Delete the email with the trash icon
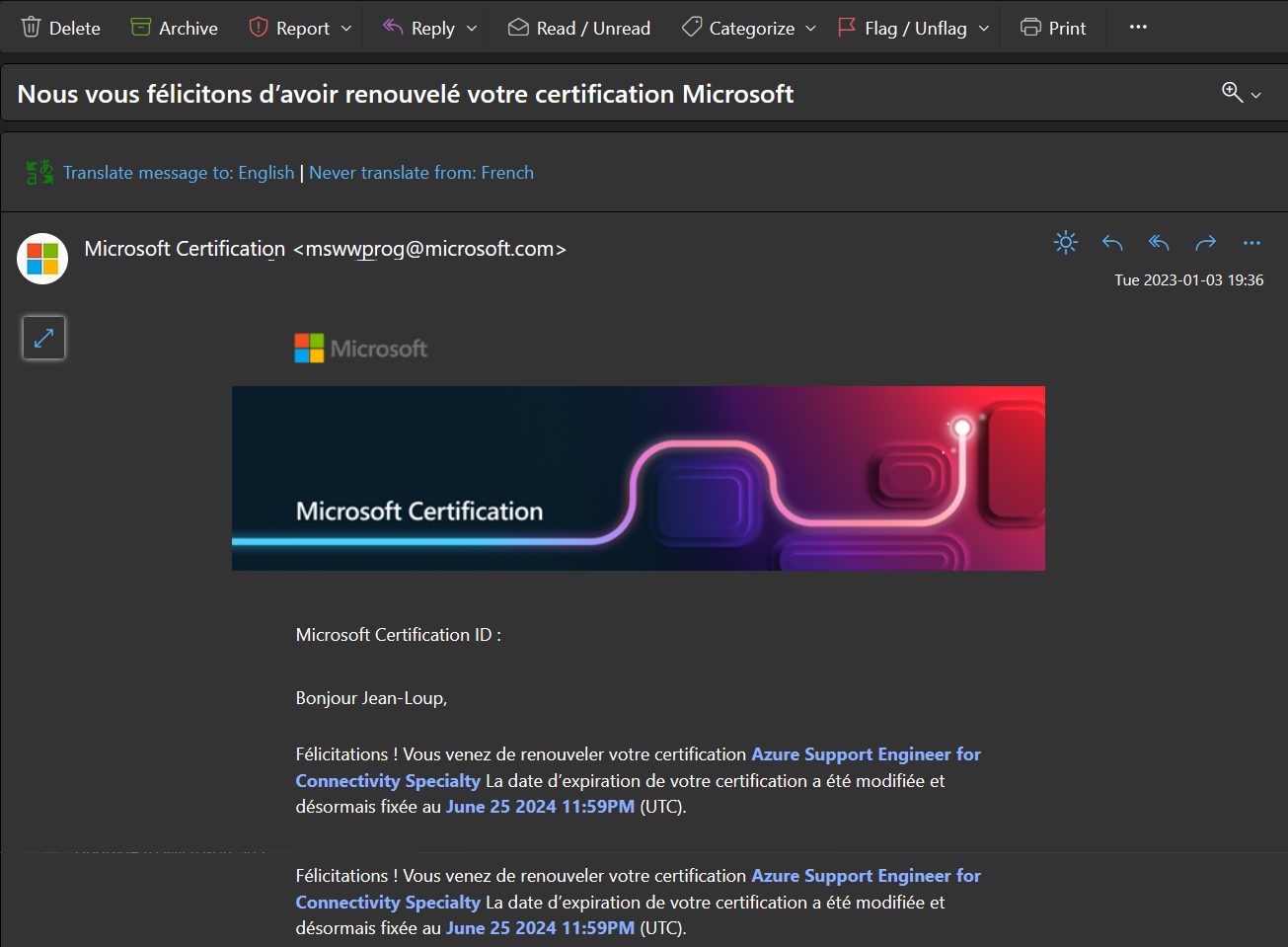The height and width of the screenshot is (947, 1288). click(x=32, y=28)
